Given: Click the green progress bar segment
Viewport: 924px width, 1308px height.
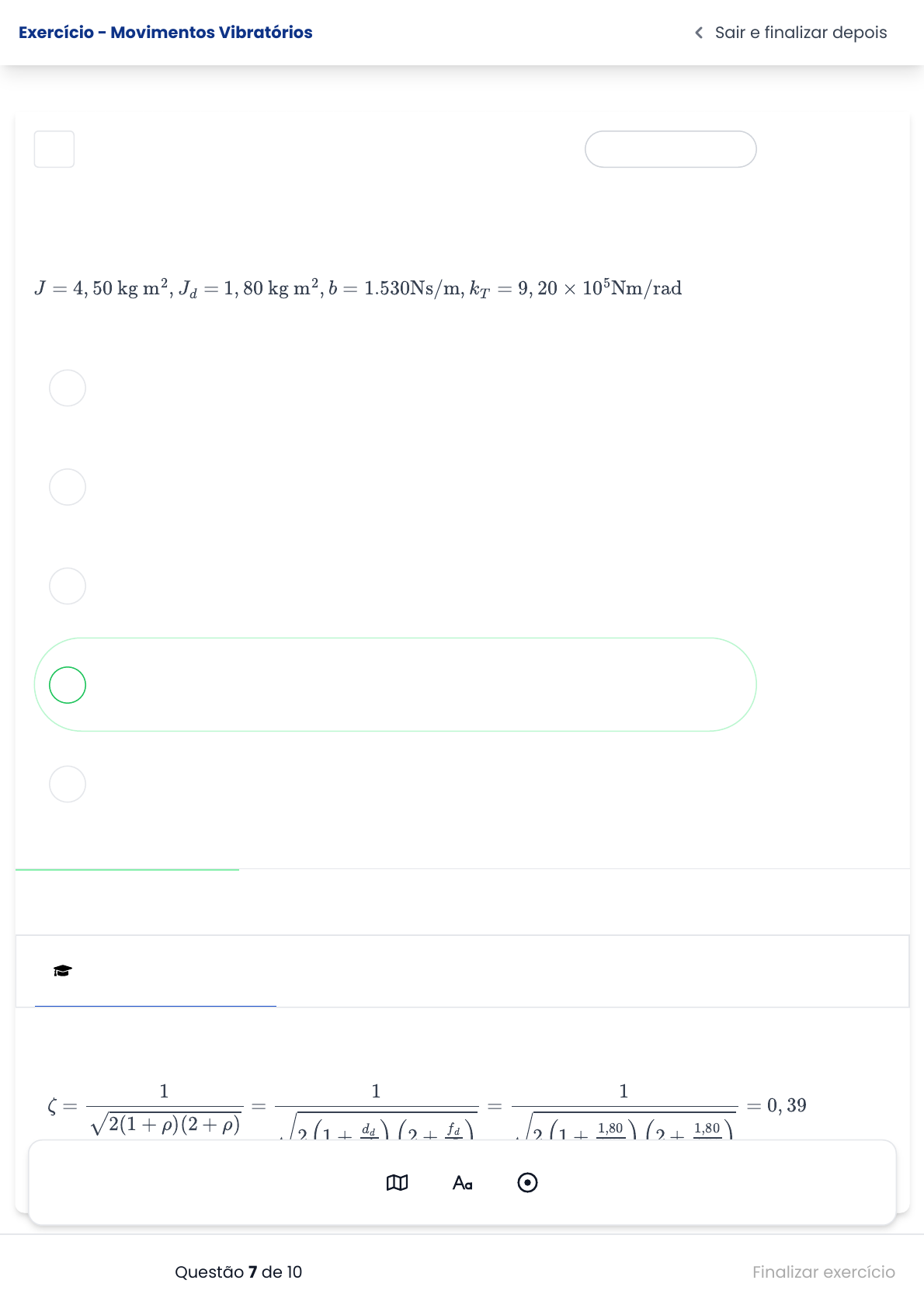Looking at the screenshot, I should click(127, 869).
